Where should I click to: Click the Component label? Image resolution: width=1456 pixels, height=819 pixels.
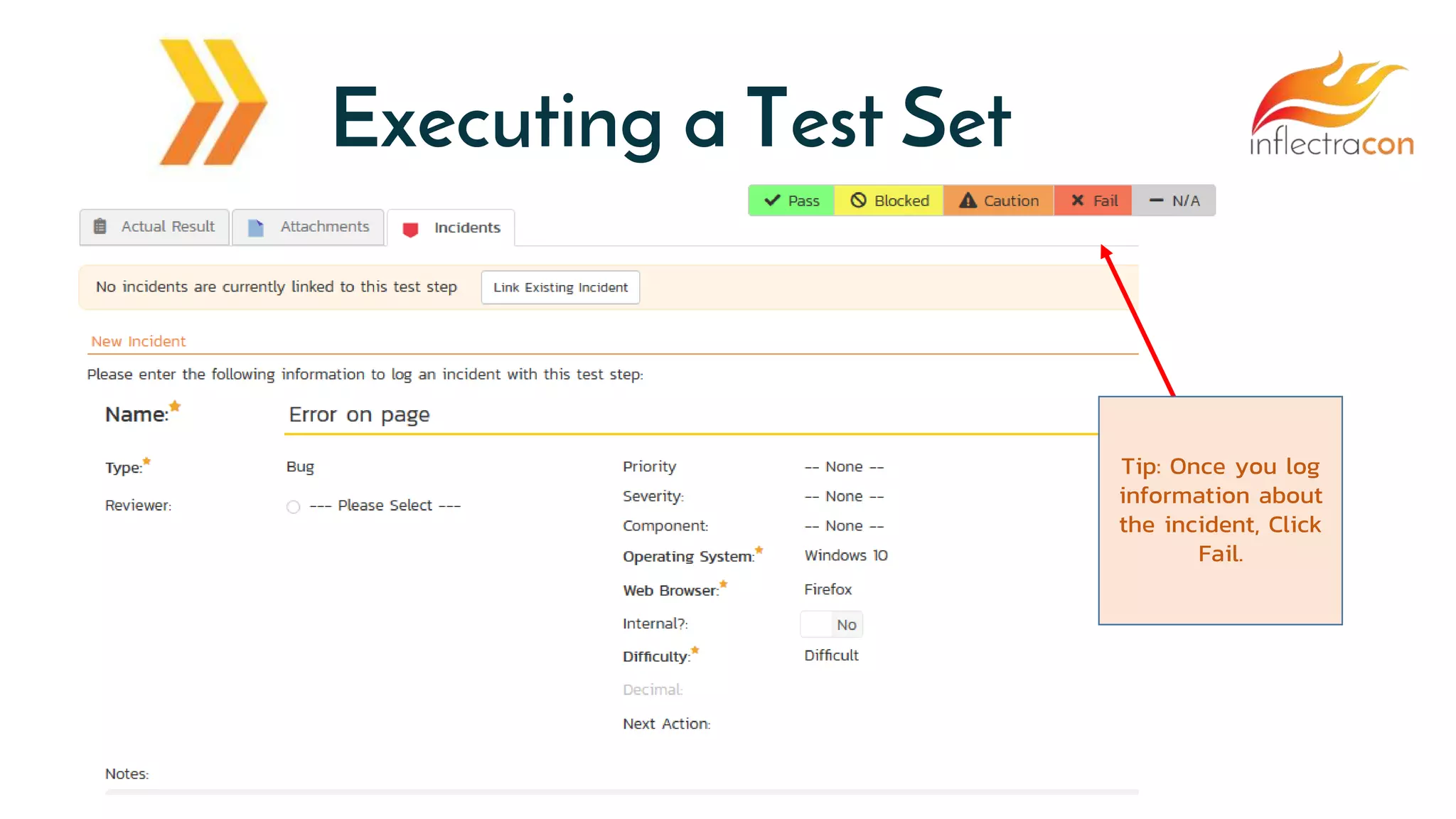click(665, 526)
